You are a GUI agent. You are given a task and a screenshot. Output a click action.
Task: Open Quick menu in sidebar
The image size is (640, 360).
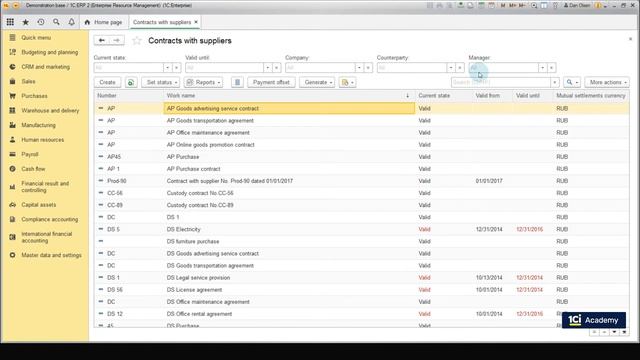pos(36,38)
